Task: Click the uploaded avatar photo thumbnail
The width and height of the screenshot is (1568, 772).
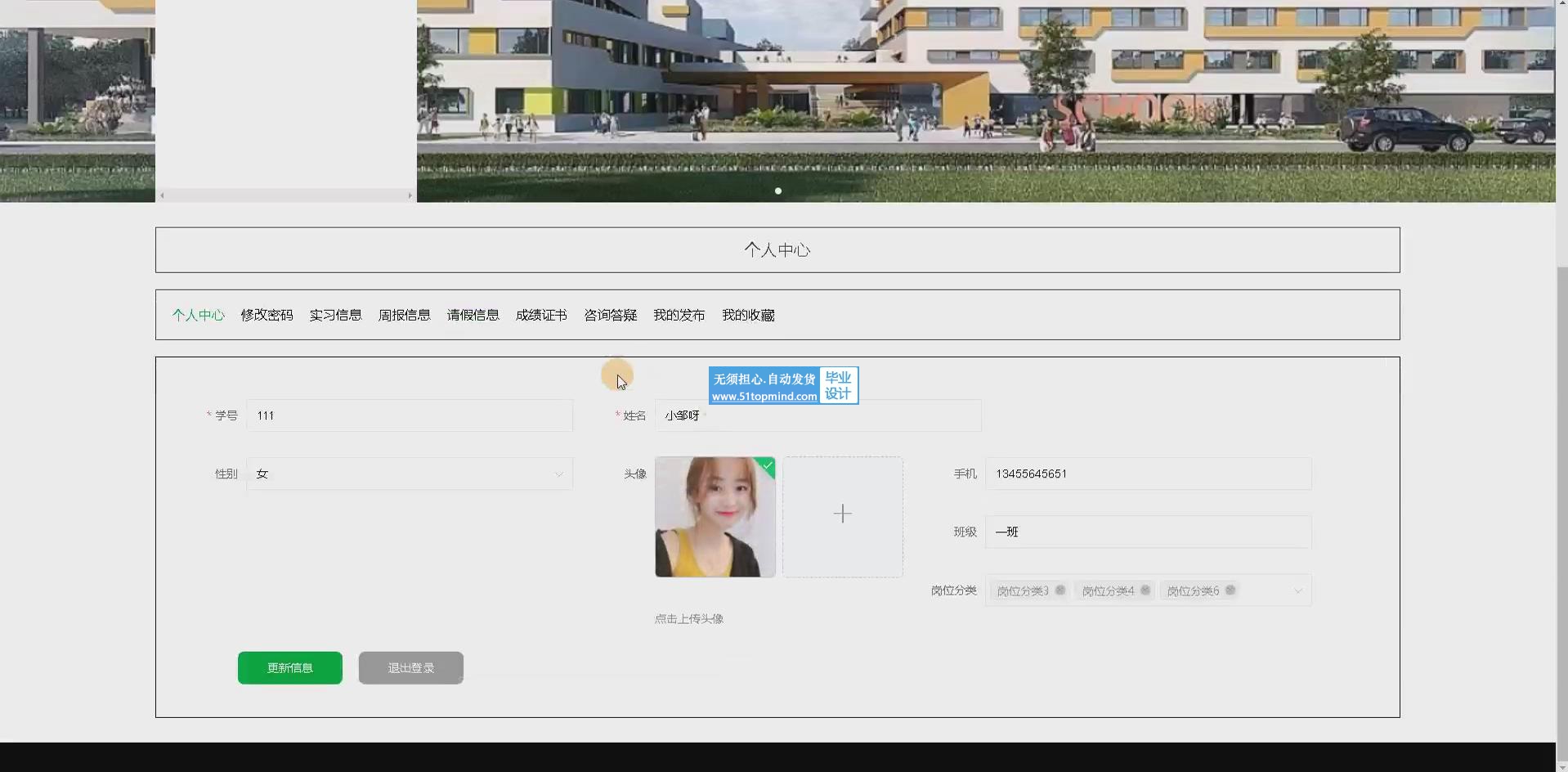Action: [x=715, y=517]
